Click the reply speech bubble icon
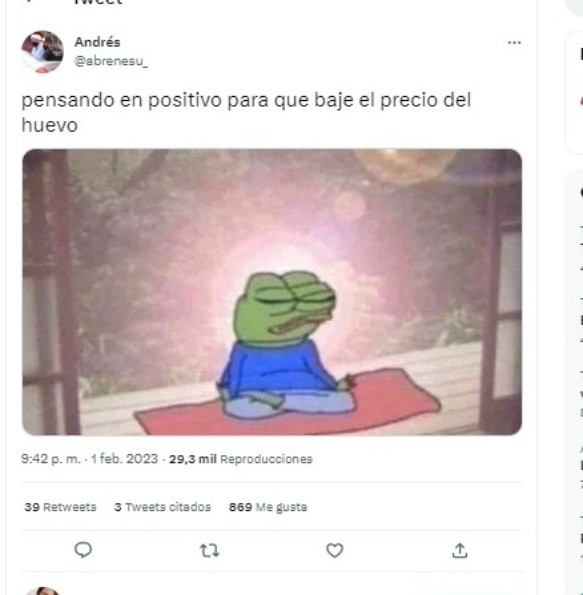Image resolution: width=583 pixels, height=595 pixels. click(x=83, y=550)
